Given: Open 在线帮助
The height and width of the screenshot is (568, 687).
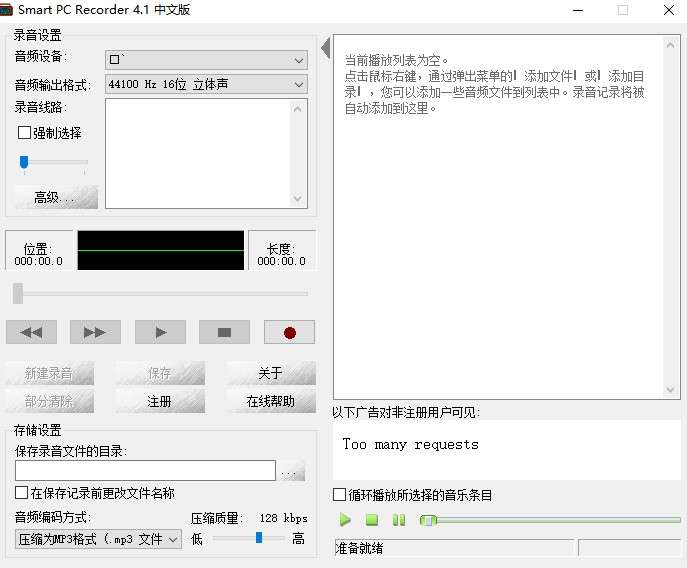Looking at the screenshot, I should pyautogui.click(x=271, y=401).
